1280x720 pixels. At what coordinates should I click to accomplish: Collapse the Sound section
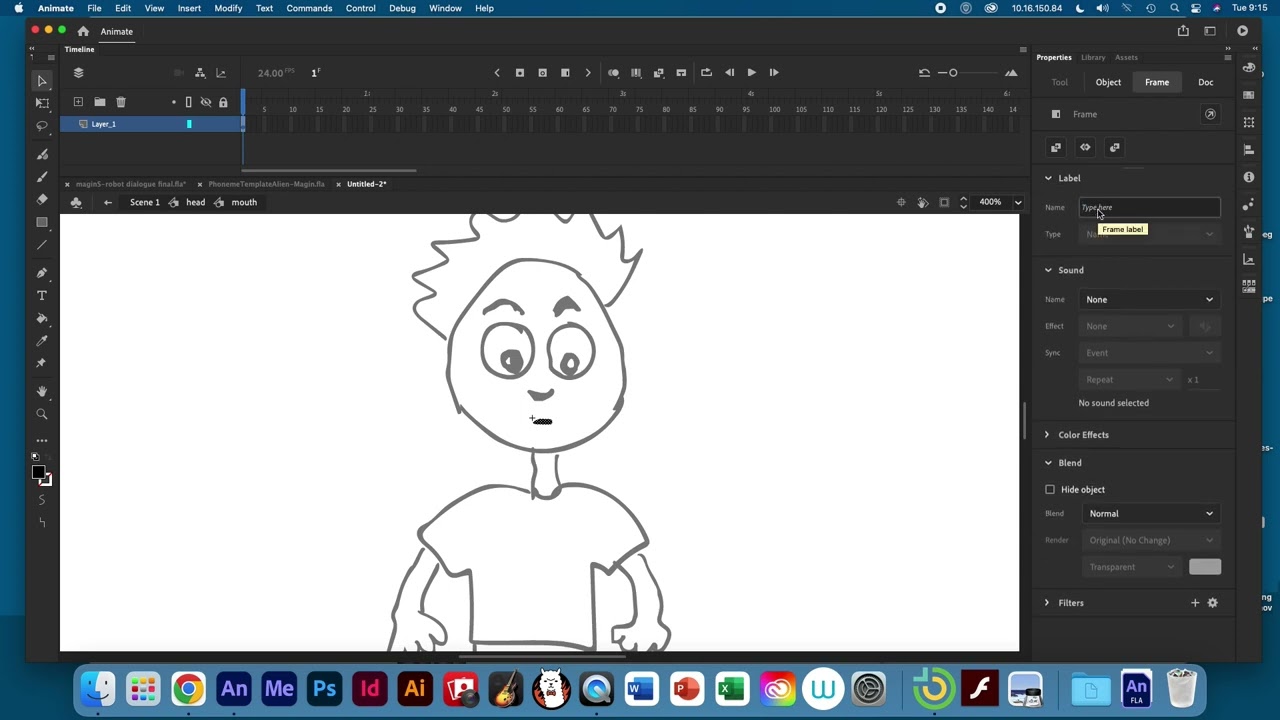coord(1048,270)
